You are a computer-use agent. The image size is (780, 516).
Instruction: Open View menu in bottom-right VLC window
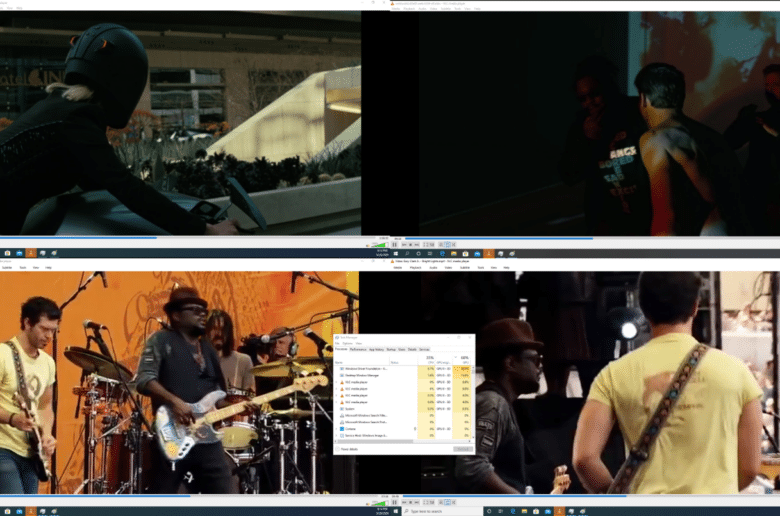493,268
